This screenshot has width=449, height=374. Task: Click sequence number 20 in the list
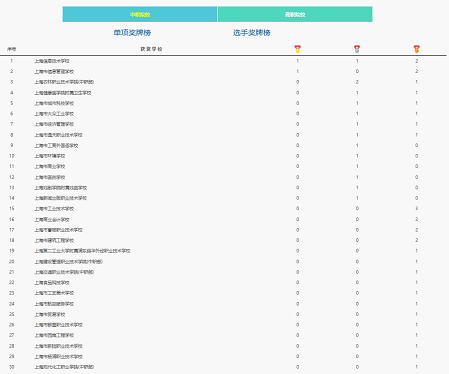click(x=12, y=262)
